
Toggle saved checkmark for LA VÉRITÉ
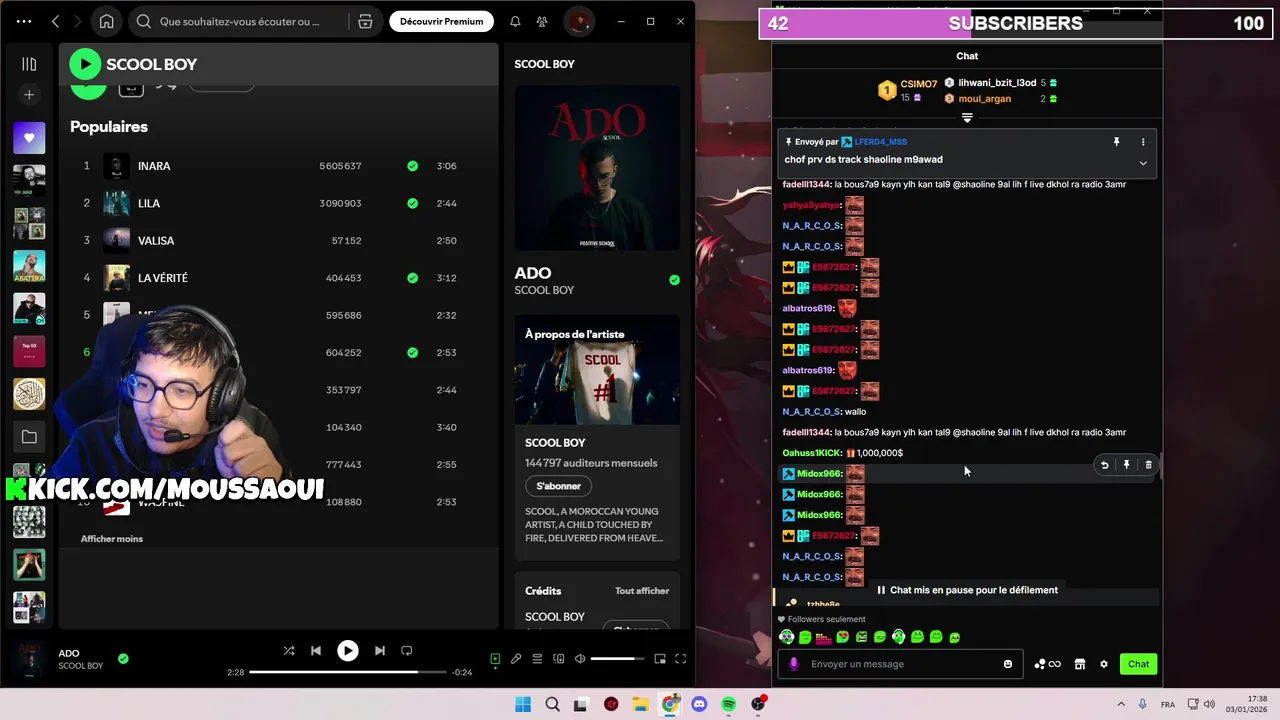click(412, 278)
